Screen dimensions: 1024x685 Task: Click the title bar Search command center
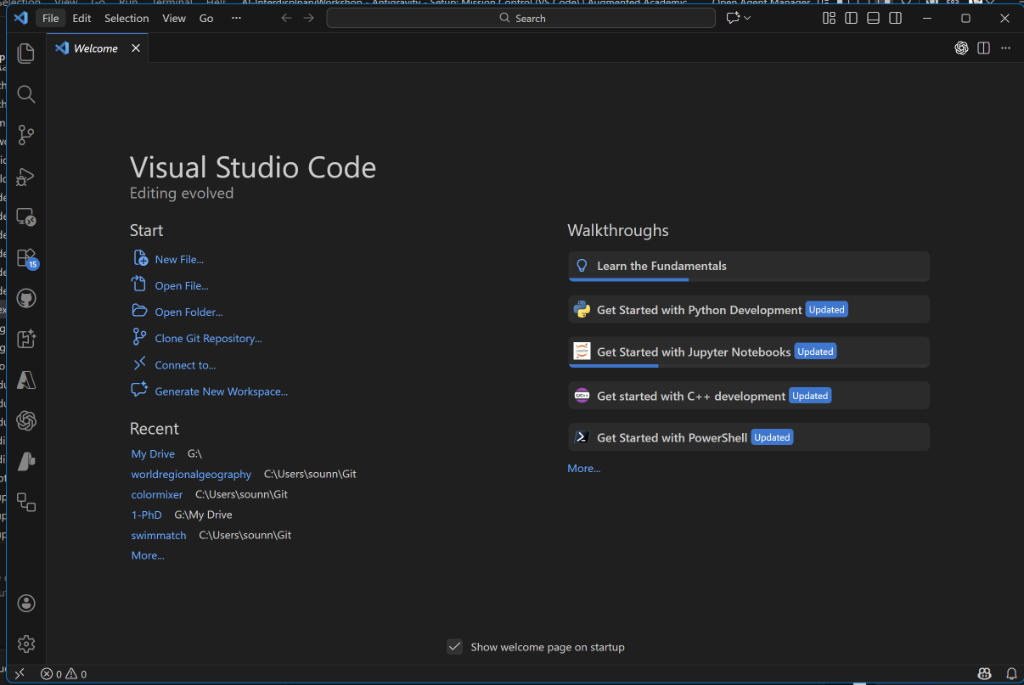pos(521,18)
